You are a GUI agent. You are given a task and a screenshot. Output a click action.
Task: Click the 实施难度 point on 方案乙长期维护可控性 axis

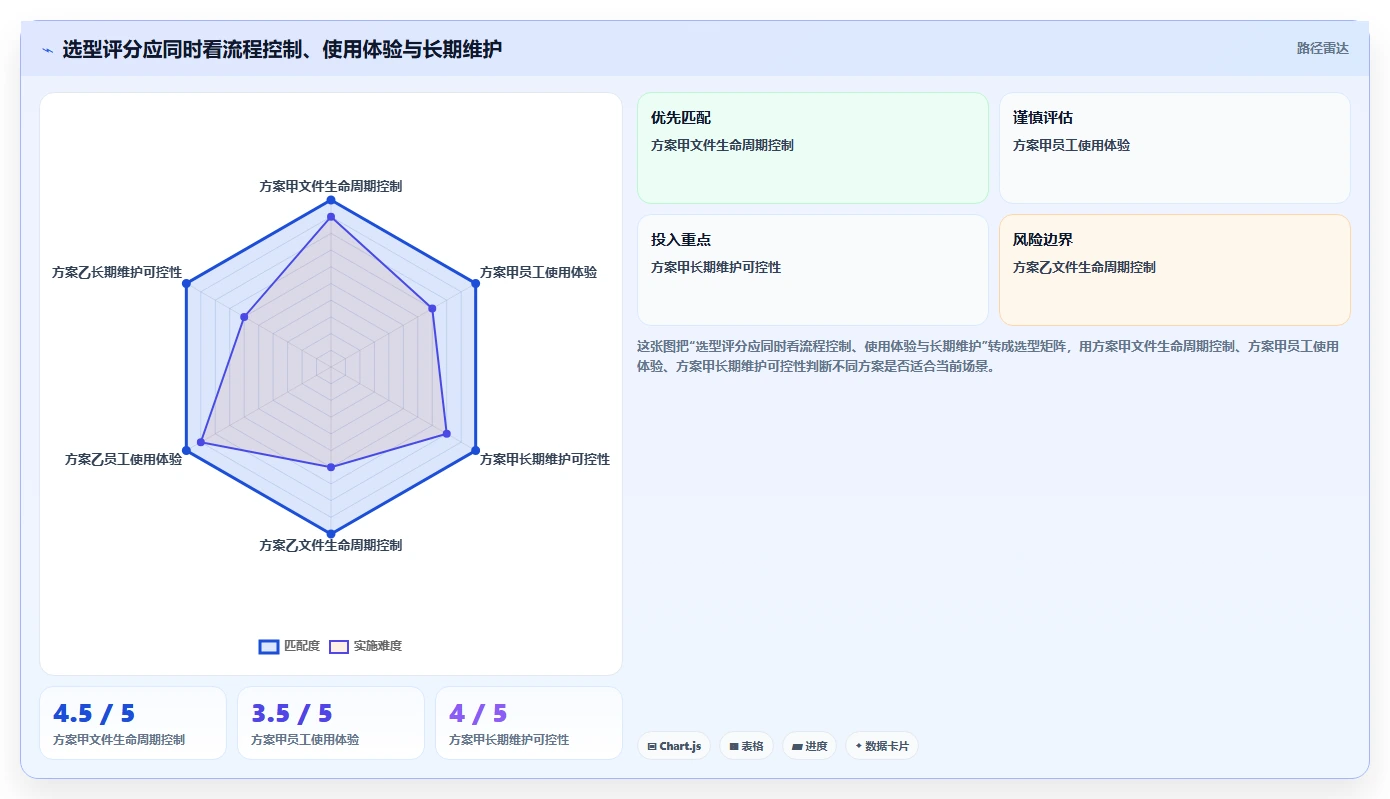244,317
